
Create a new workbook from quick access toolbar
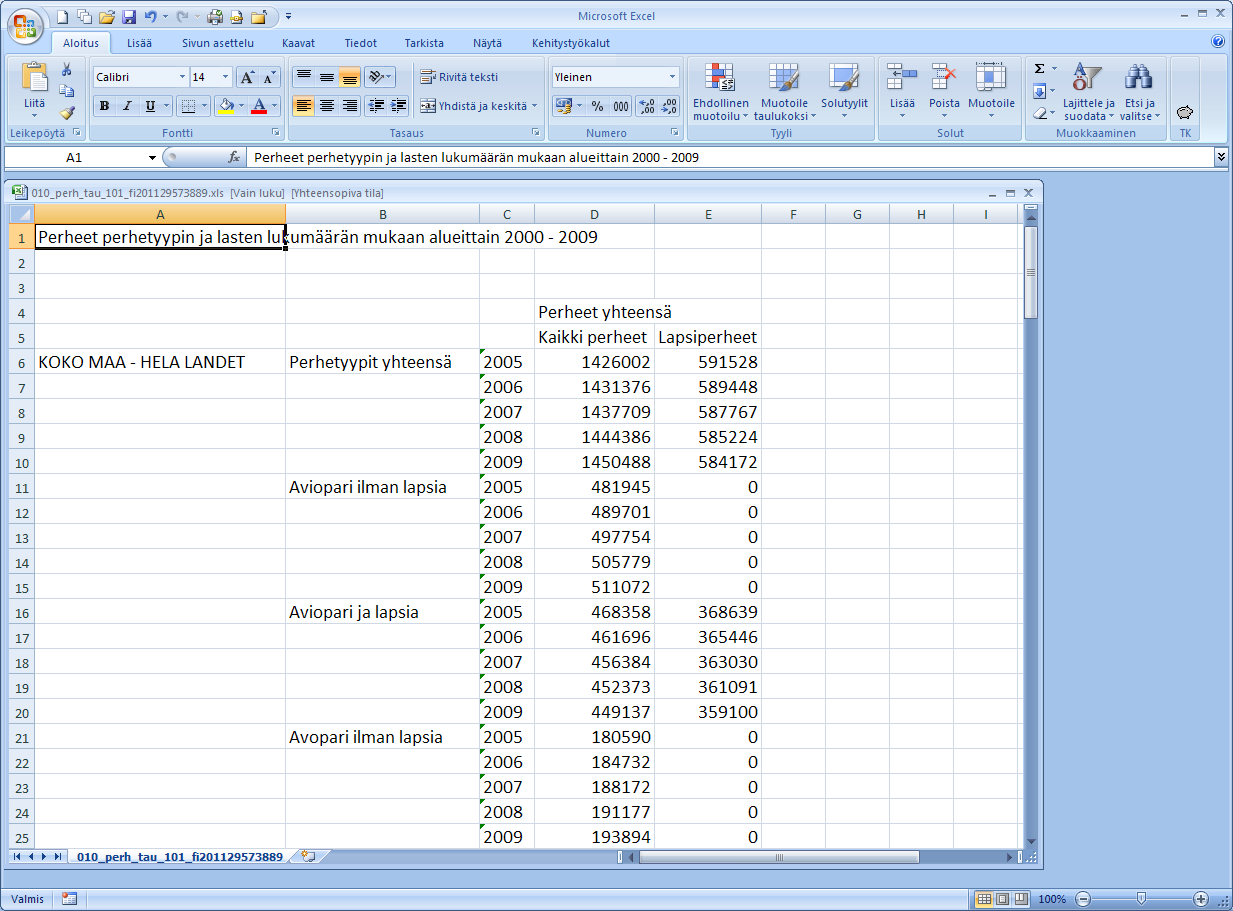tap(63, 17)
